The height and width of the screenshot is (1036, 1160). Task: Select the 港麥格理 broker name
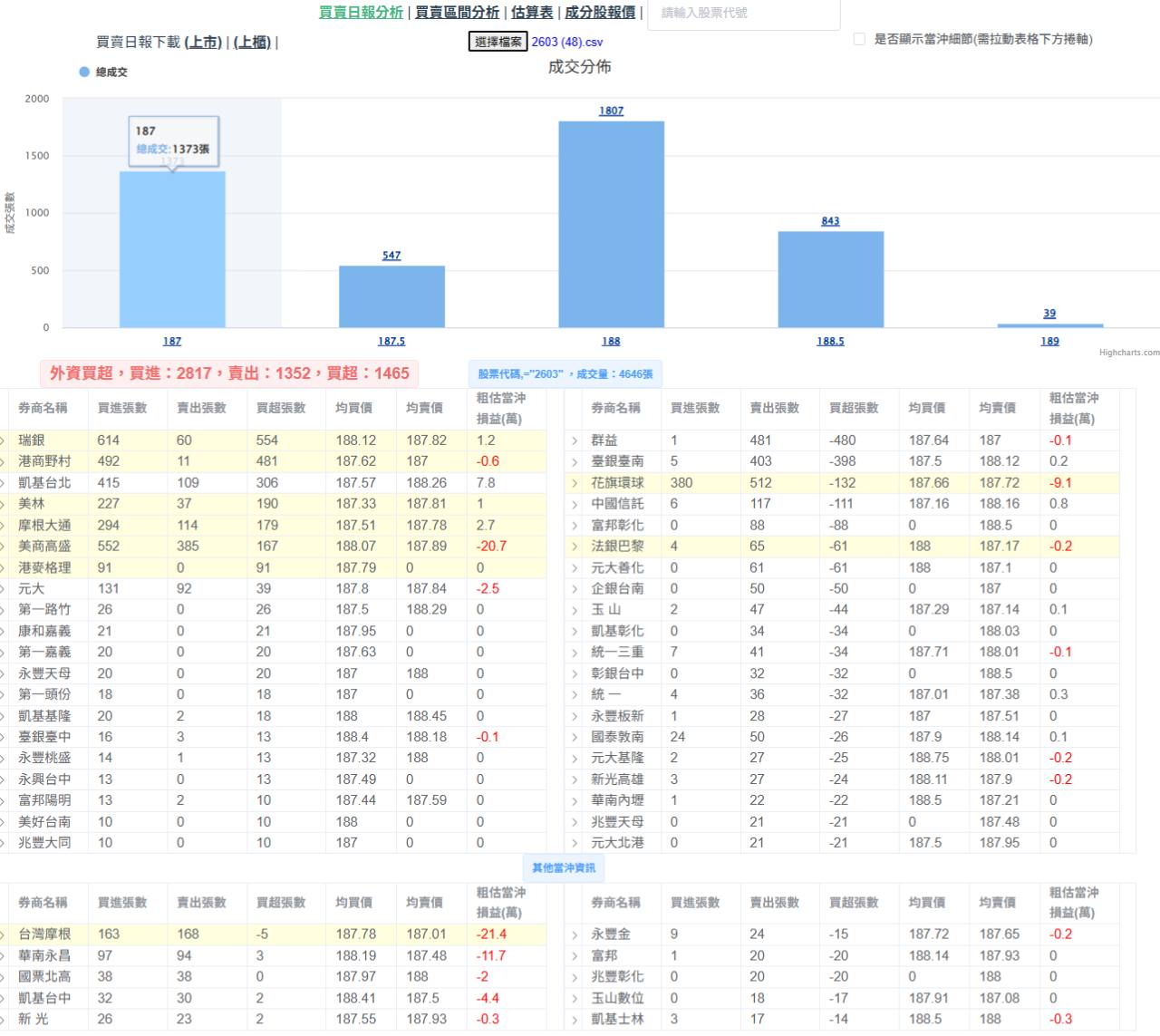tap(44, 567)
